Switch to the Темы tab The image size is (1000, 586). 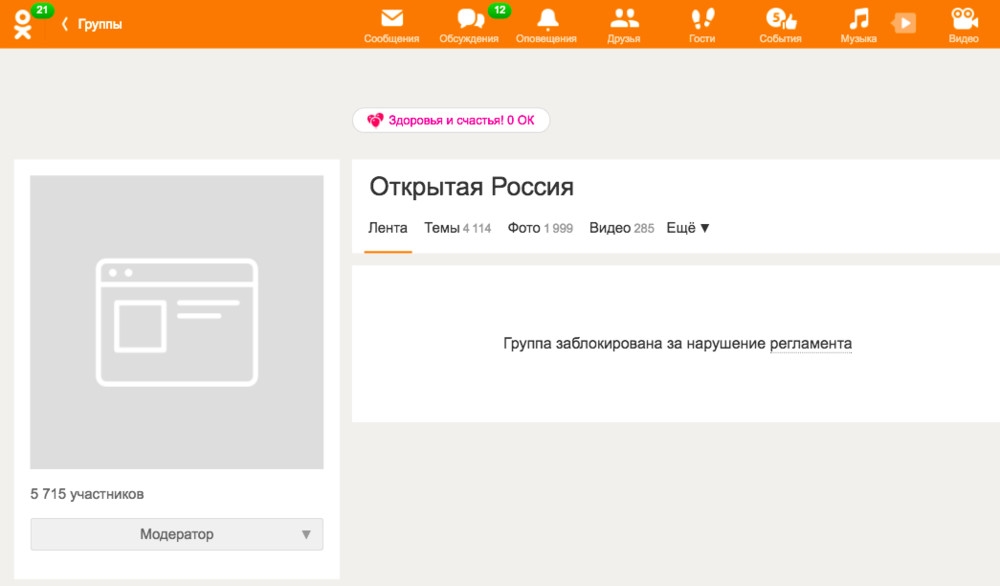click(x=443, y=227)
